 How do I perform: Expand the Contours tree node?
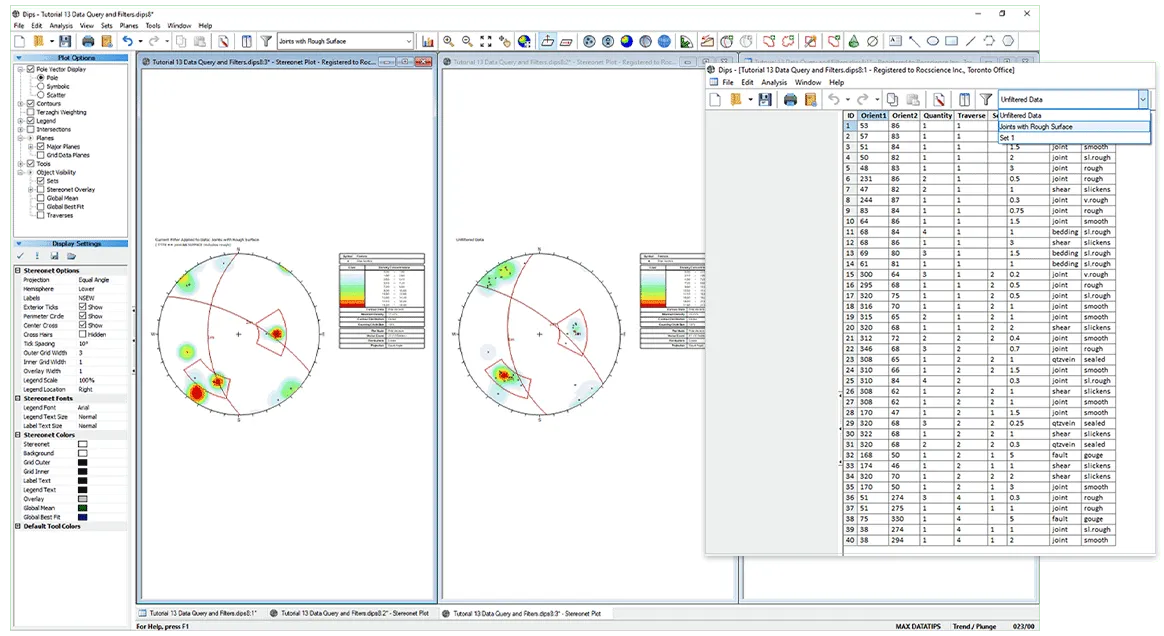(21, 104)
